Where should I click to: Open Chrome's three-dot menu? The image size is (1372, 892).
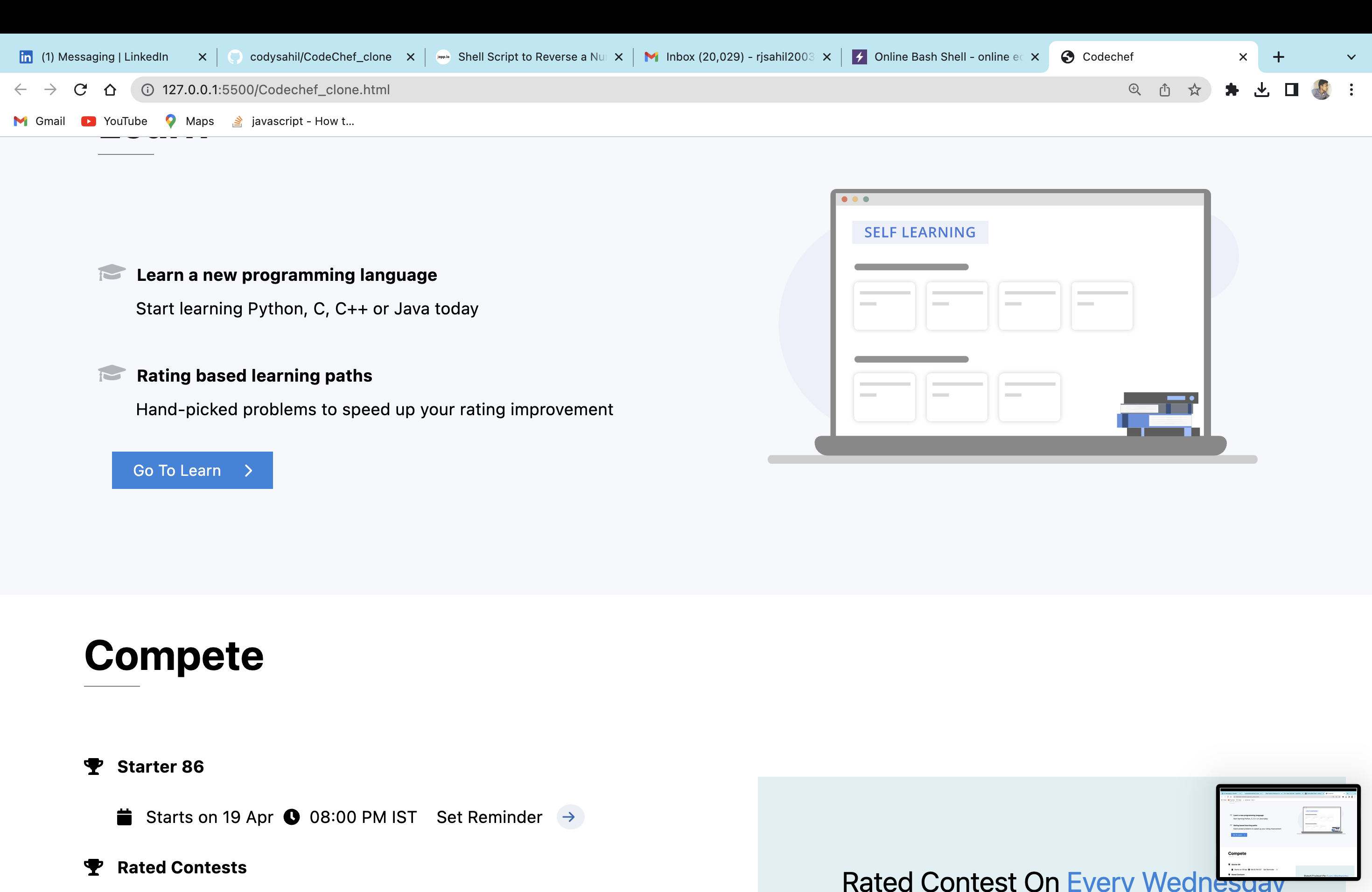pyautogui.click(x=1352, y=89)
